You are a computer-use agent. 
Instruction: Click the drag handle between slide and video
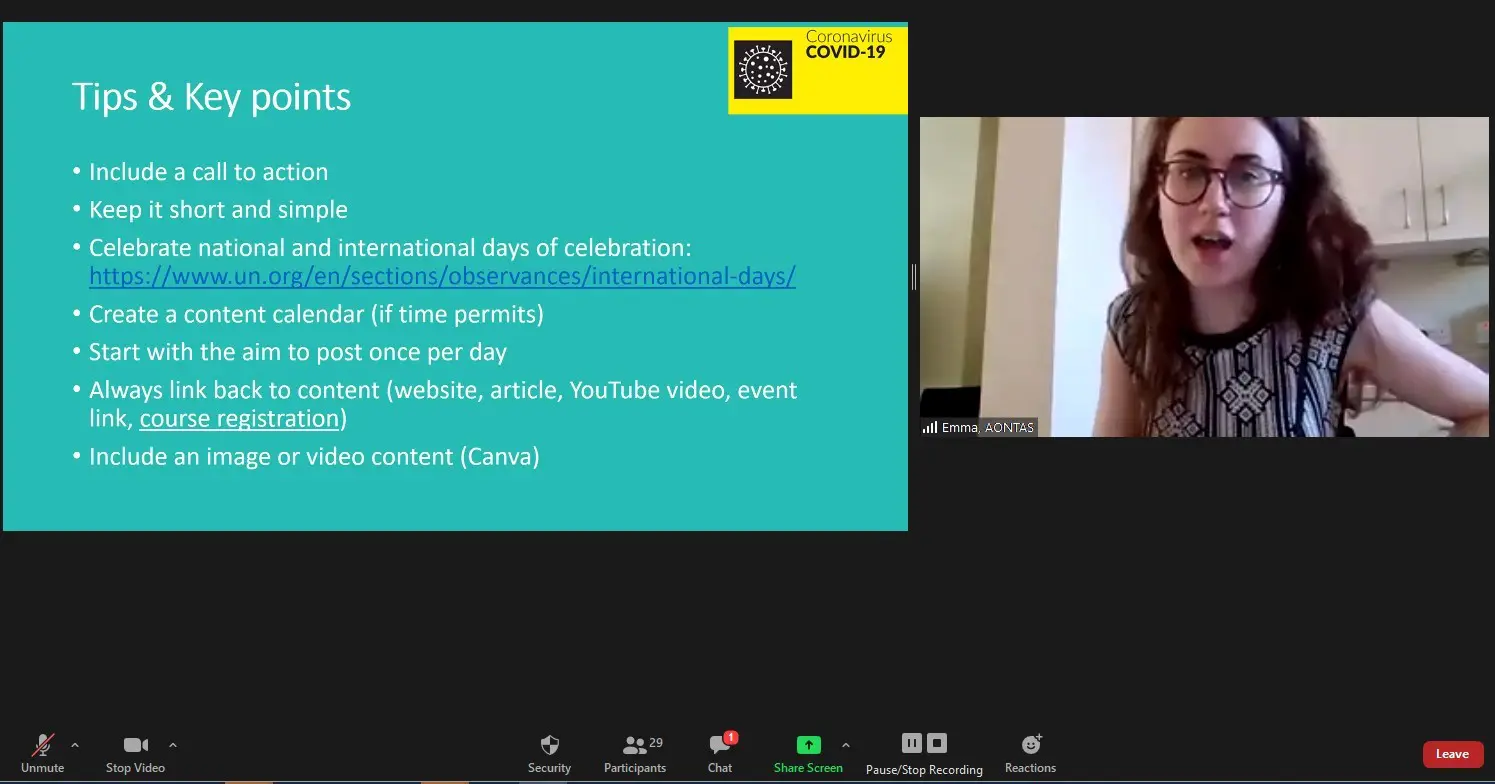(x=914, y=277)
